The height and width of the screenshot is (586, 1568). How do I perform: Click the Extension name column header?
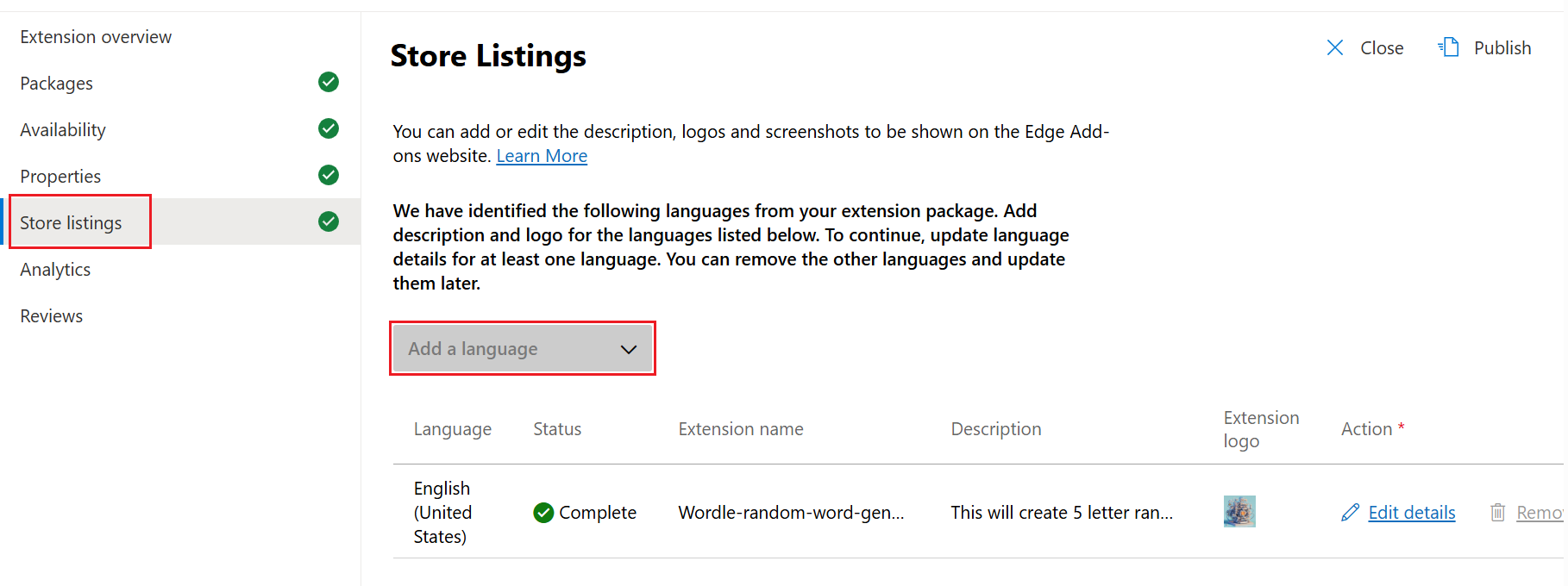741,429
